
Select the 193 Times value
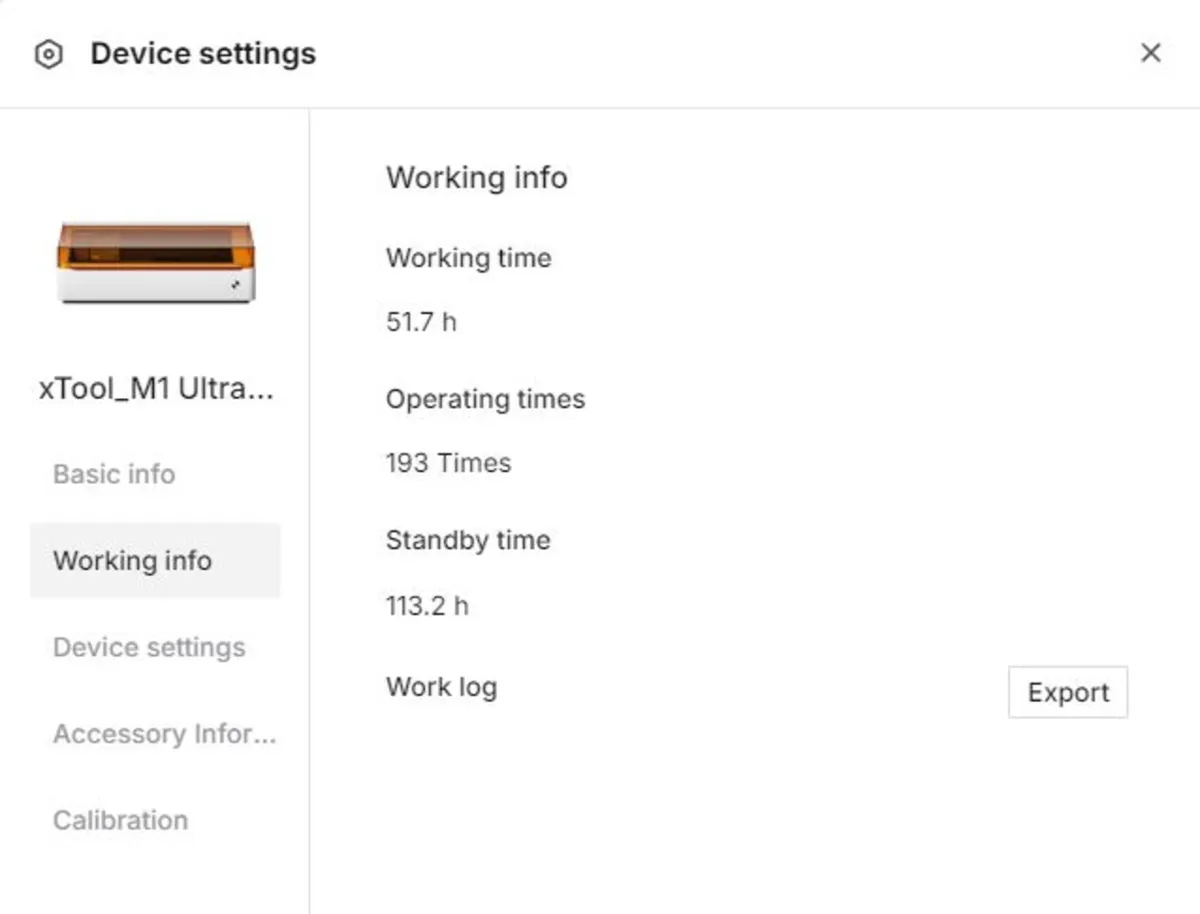tap(448, 463)
